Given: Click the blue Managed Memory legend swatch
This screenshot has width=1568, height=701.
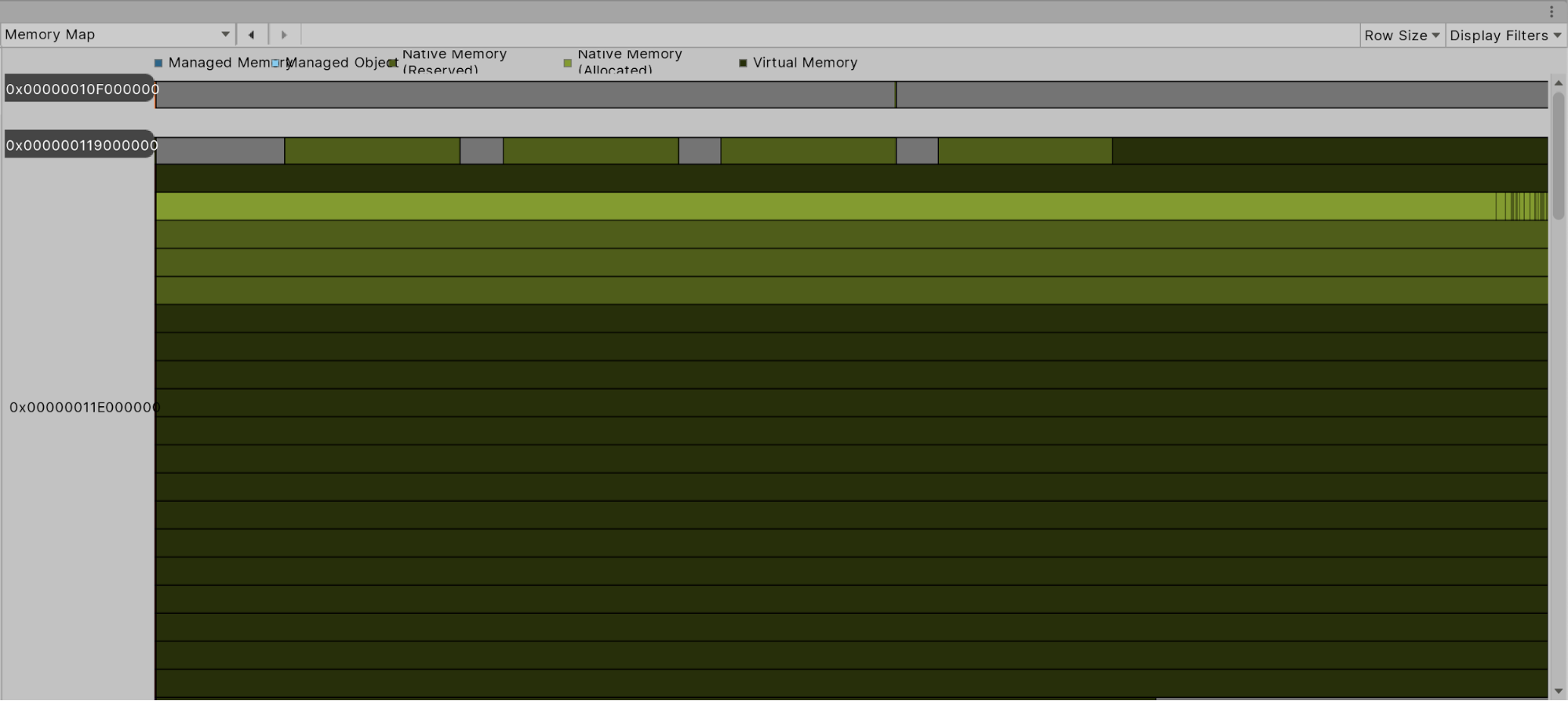Looking at the screenshot, I should tap(158, 63).
